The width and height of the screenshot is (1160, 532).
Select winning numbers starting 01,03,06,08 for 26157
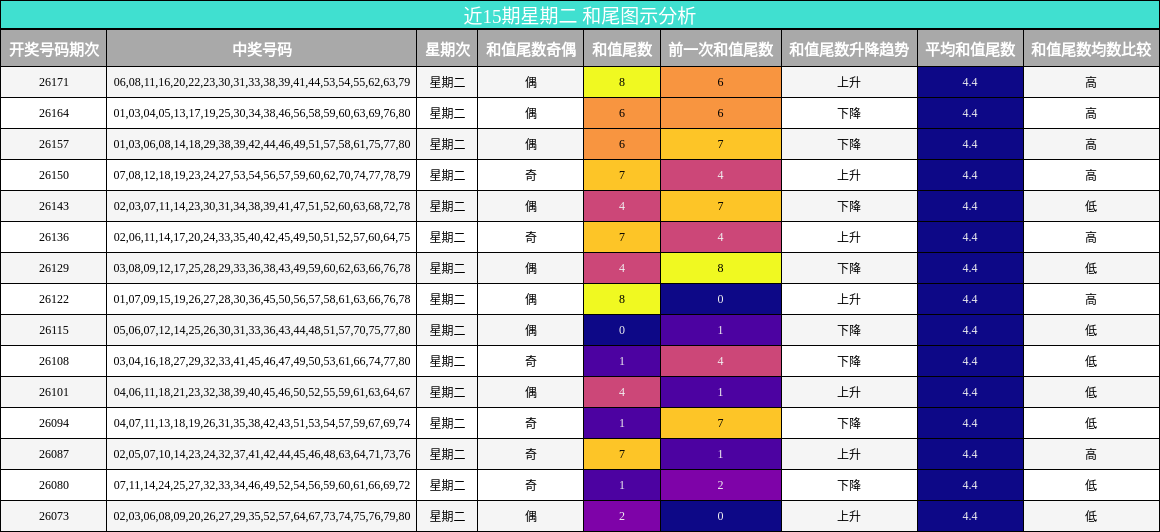(x=262, y=144)
